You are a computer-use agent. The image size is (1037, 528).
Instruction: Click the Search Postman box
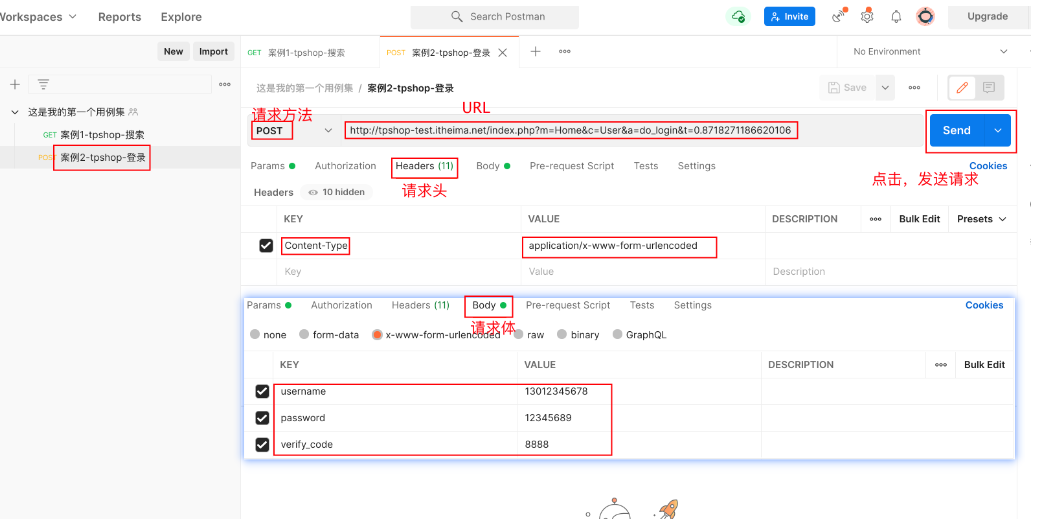tap(495, 17)
